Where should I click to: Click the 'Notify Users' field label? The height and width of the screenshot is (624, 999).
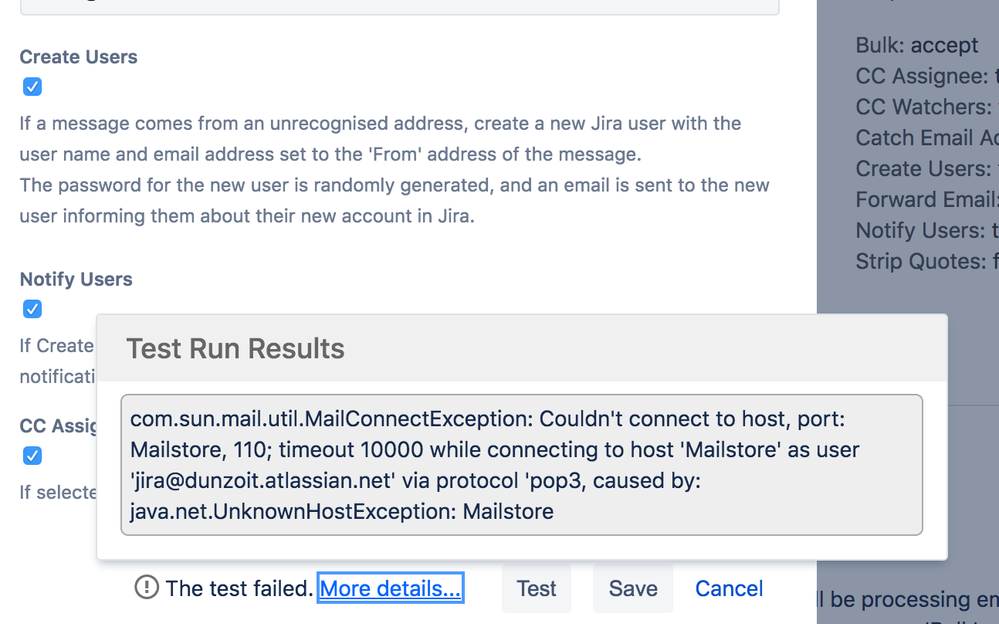(x=76, y=279)
